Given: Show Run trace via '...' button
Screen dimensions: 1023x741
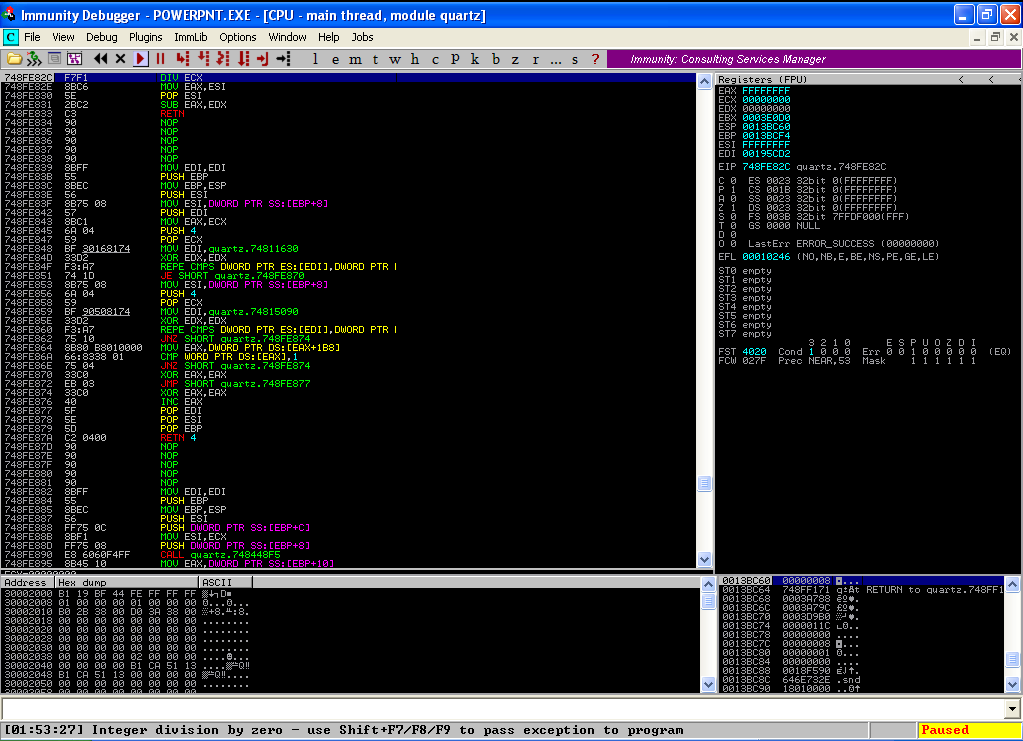Looking at the screenshot, I should point(555,59).
